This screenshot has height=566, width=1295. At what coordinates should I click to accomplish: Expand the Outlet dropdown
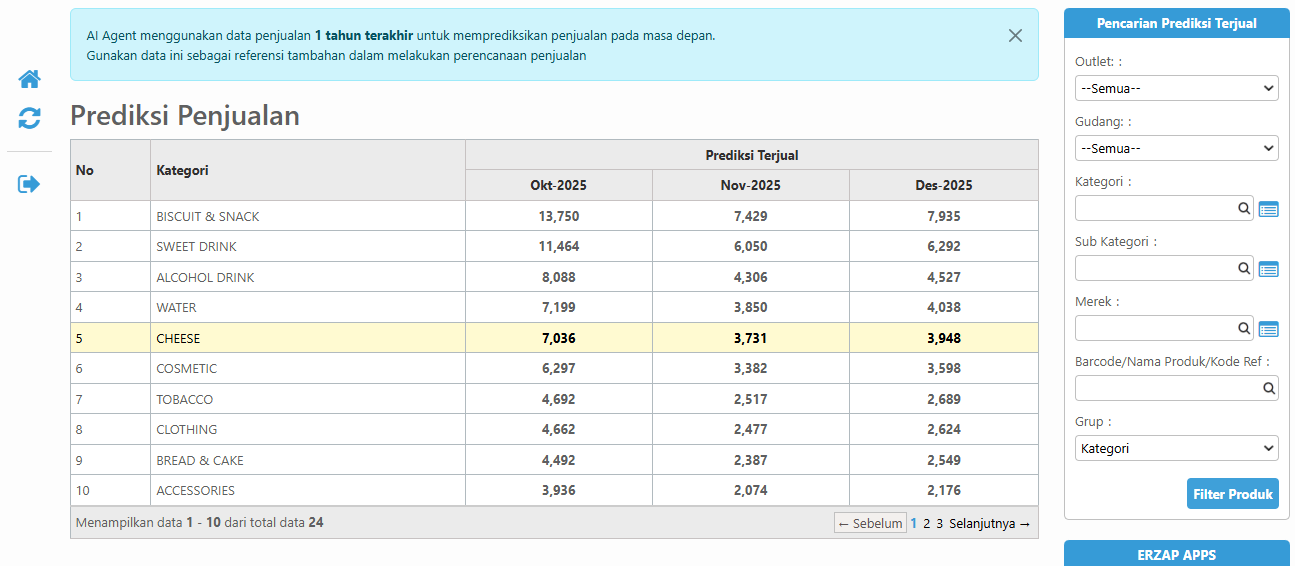point(1176,88)
